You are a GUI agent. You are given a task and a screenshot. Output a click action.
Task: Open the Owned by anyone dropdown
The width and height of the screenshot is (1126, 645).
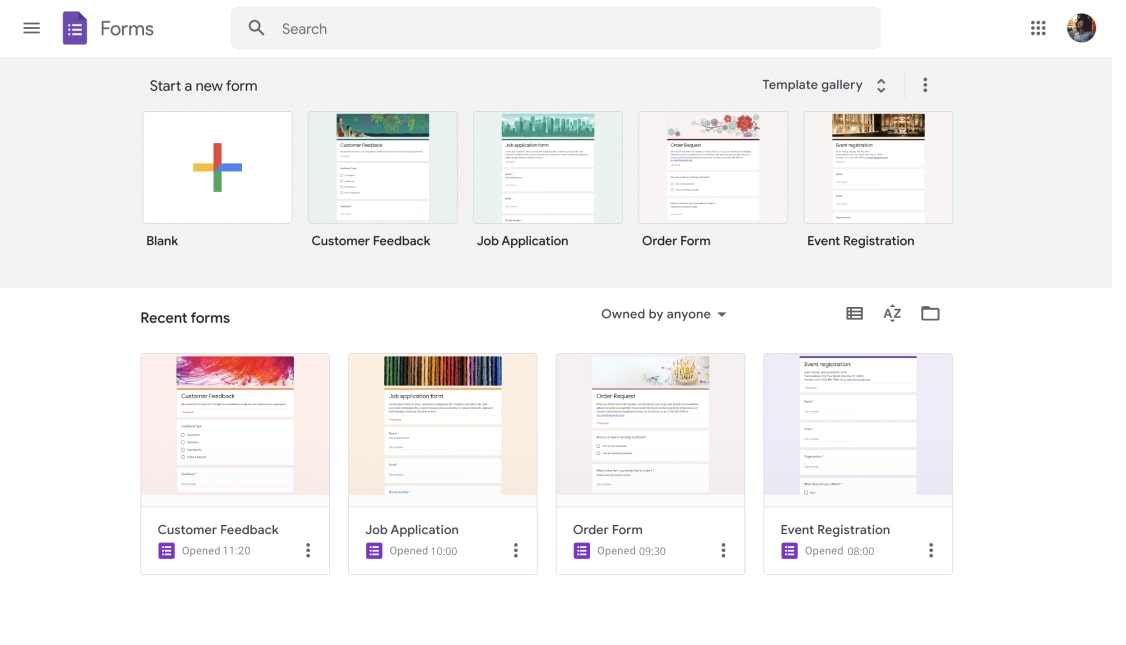coord(663,314)
